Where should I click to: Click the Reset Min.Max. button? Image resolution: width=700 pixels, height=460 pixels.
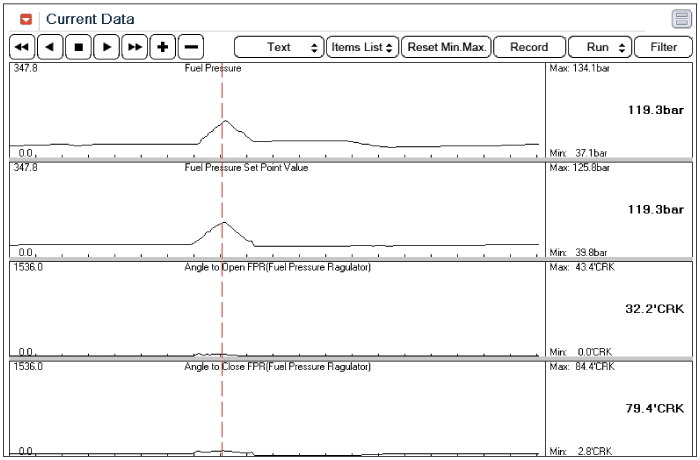pyautogui.click(x=446, y=47)
